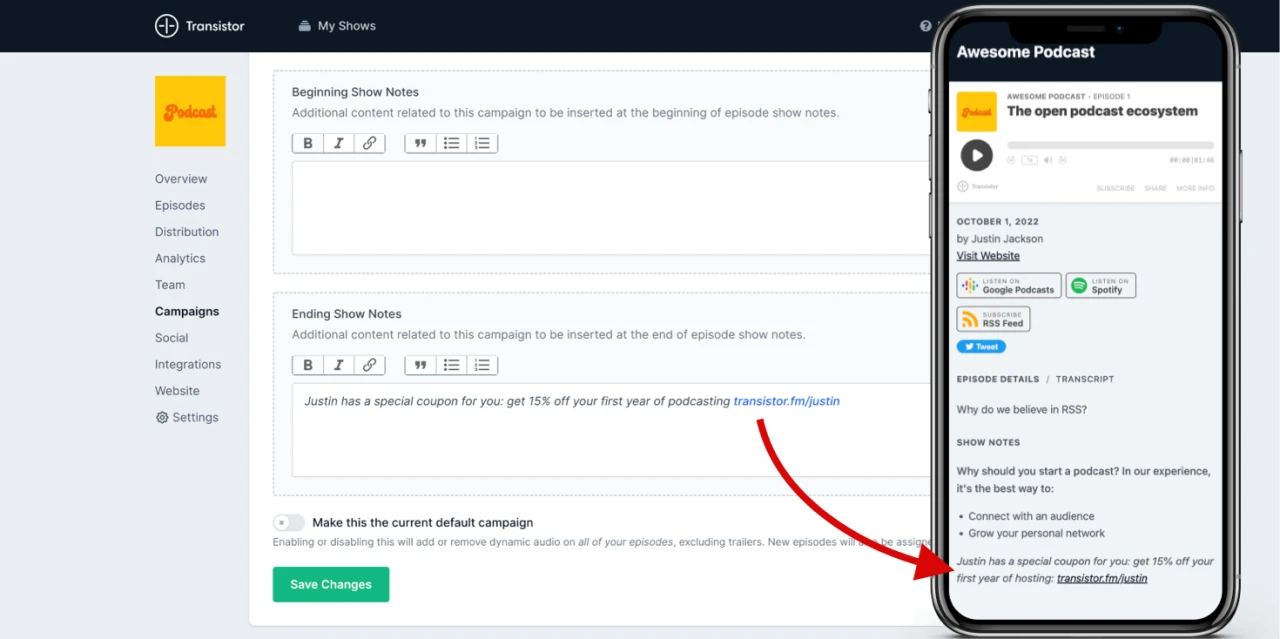Insert a link in Beginning Show Notes
This screenshot has height=639, width=1280.
(370, 143)
